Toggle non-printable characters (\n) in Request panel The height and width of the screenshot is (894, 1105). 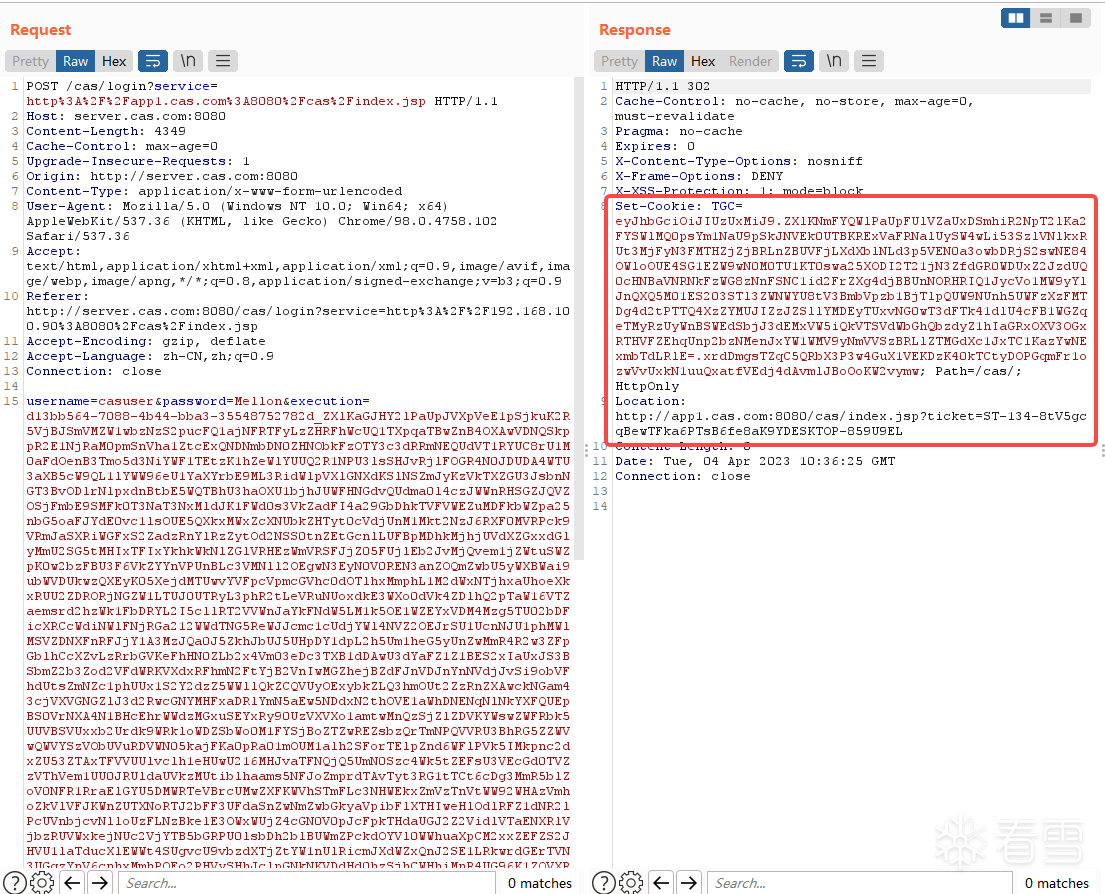pos(188,61)
